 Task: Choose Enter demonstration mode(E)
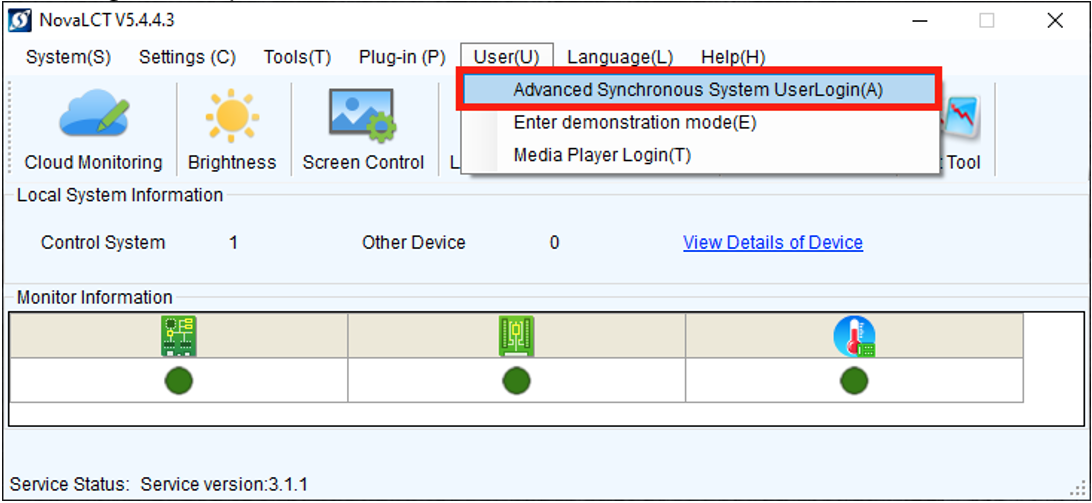(x=635, y=122)
